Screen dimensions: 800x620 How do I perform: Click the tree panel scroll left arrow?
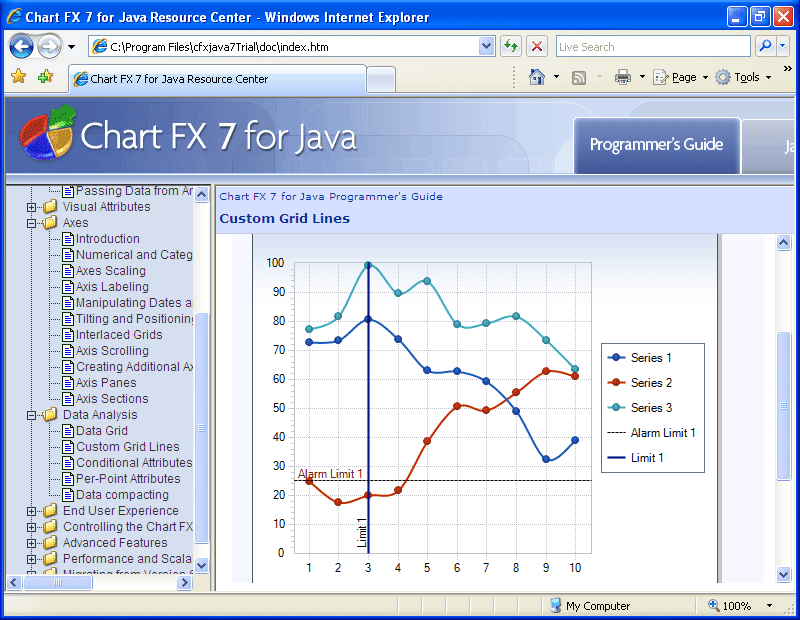coord(14,582)
